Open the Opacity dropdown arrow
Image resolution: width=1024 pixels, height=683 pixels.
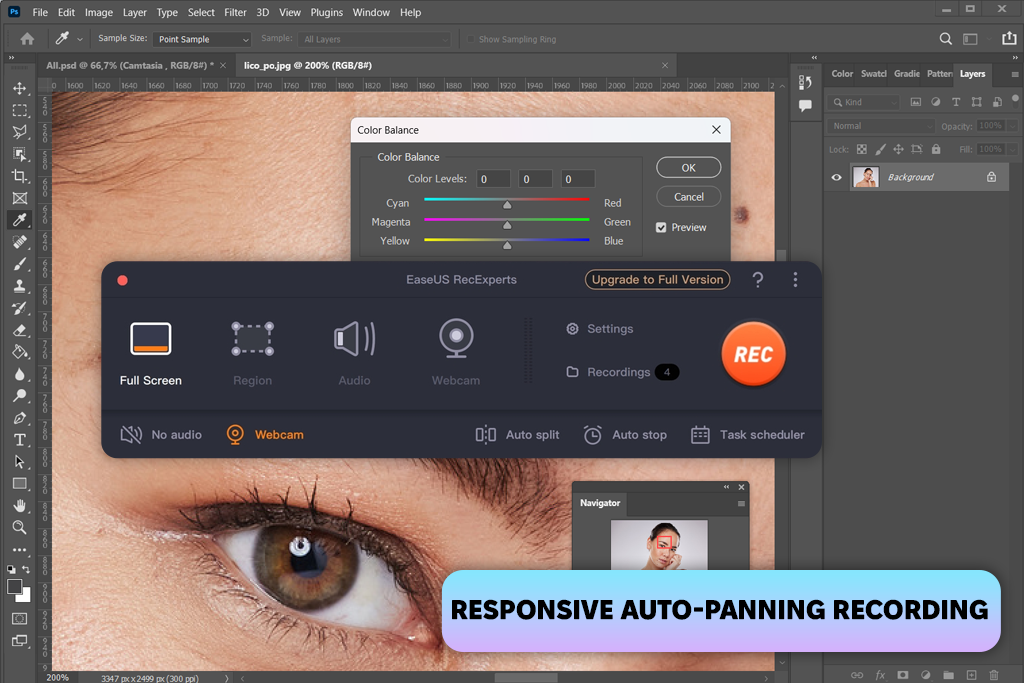(x=1012, y=126)
